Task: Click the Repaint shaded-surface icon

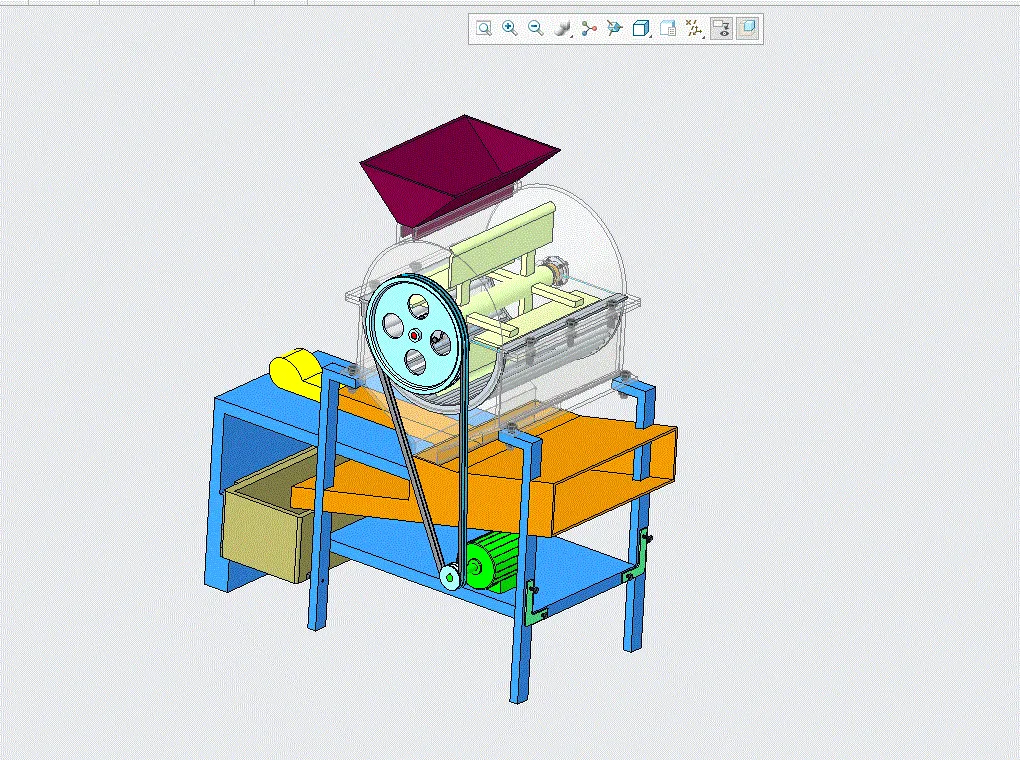Action: tap(563, 28)
